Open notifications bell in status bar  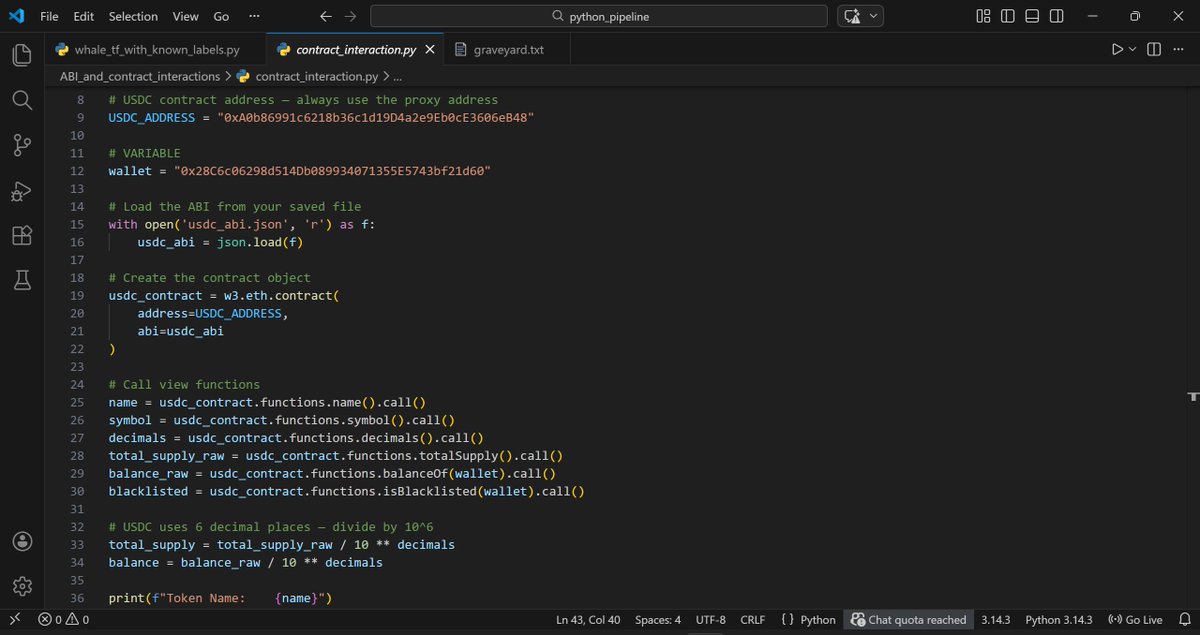tap(1184, 620)
